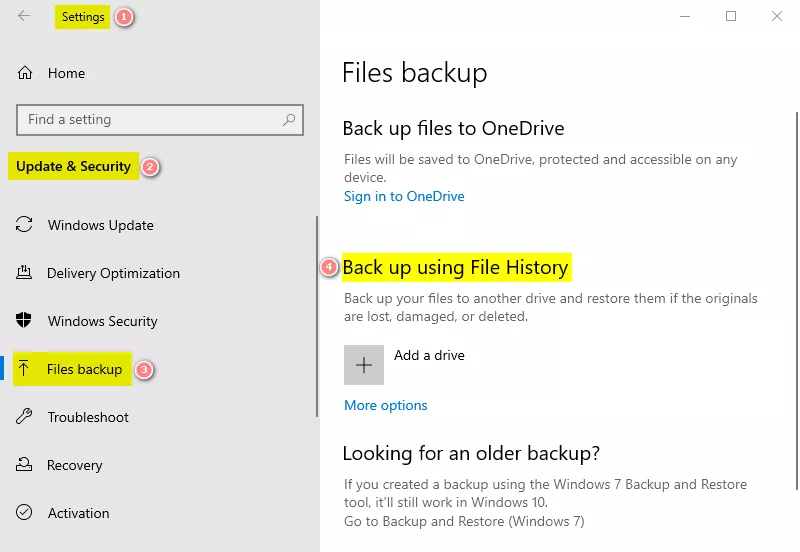Click the Troubleshoot wrench icon
This screenshot has height=552, width=800.
[x=24, y=416]
